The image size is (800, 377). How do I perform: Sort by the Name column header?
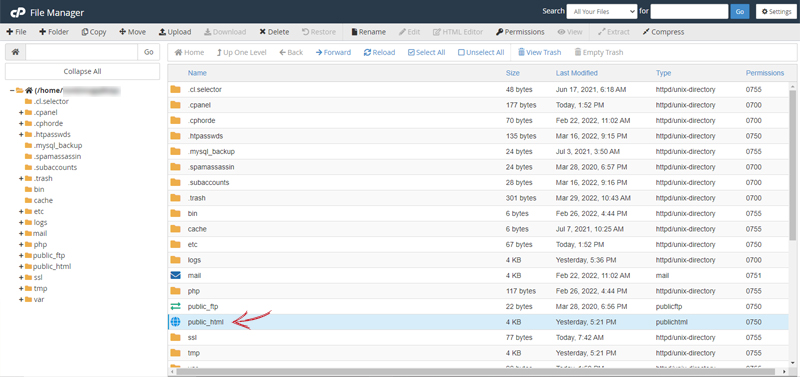coord(197,73)
